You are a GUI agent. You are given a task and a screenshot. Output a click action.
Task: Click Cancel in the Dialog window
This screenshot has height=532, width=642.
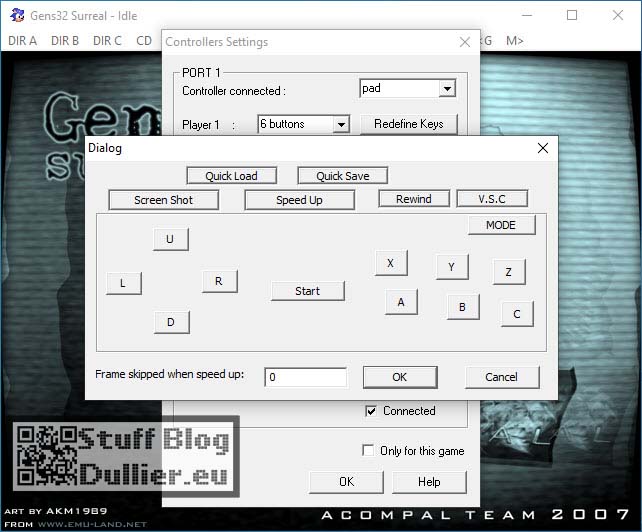501,377
